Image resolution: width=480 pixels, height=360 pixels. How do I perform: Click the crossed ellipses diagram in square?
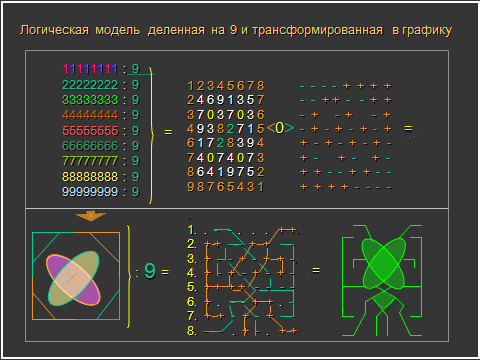point(76,276)
